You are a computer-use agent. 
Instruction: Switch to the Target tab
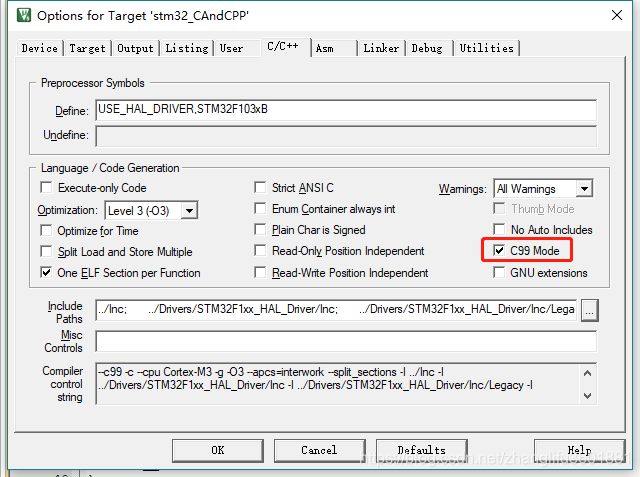[87, 48]
